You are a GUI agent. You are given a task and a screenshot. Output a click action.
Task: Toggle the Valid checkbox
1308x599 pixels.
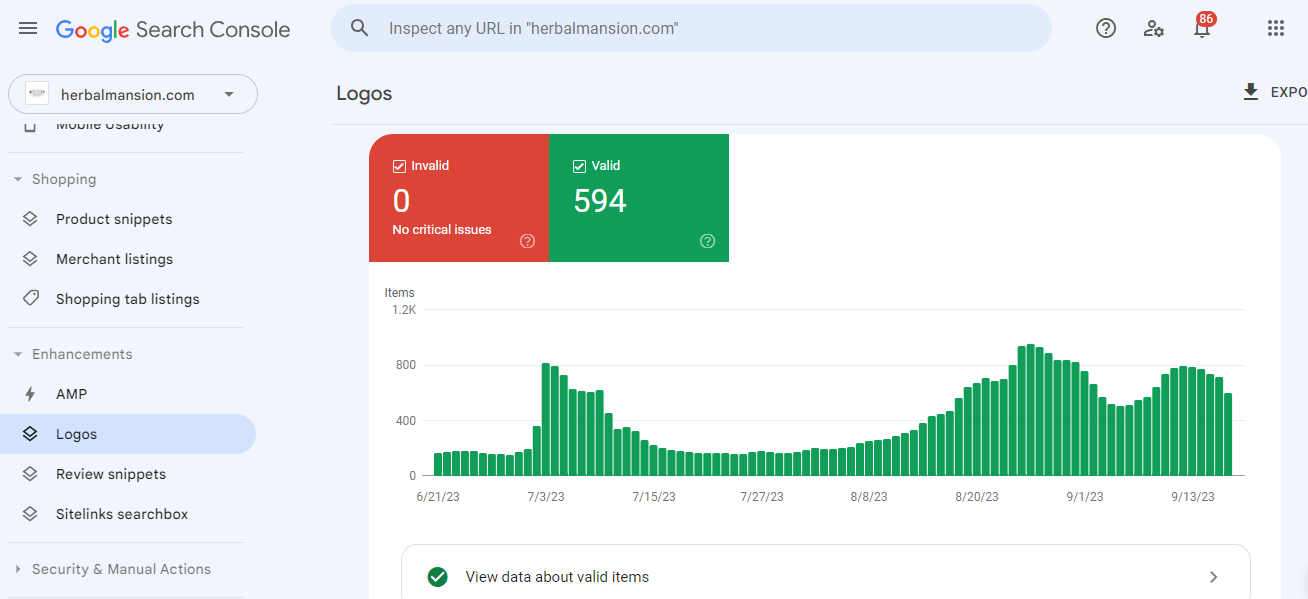(x=579, y=166)
